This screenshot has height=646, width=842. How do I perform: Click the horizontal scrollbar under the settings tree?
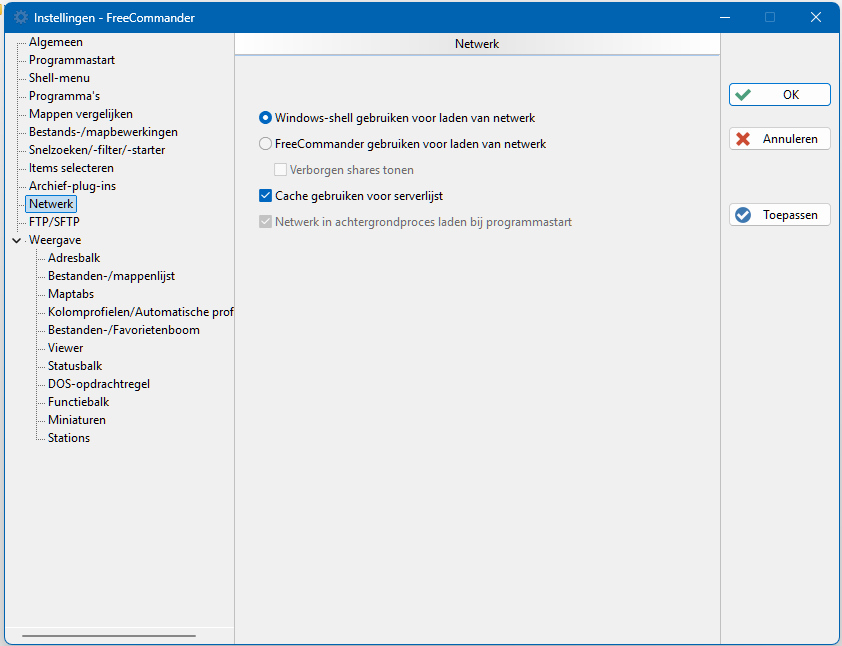click(x=109, y=636)
